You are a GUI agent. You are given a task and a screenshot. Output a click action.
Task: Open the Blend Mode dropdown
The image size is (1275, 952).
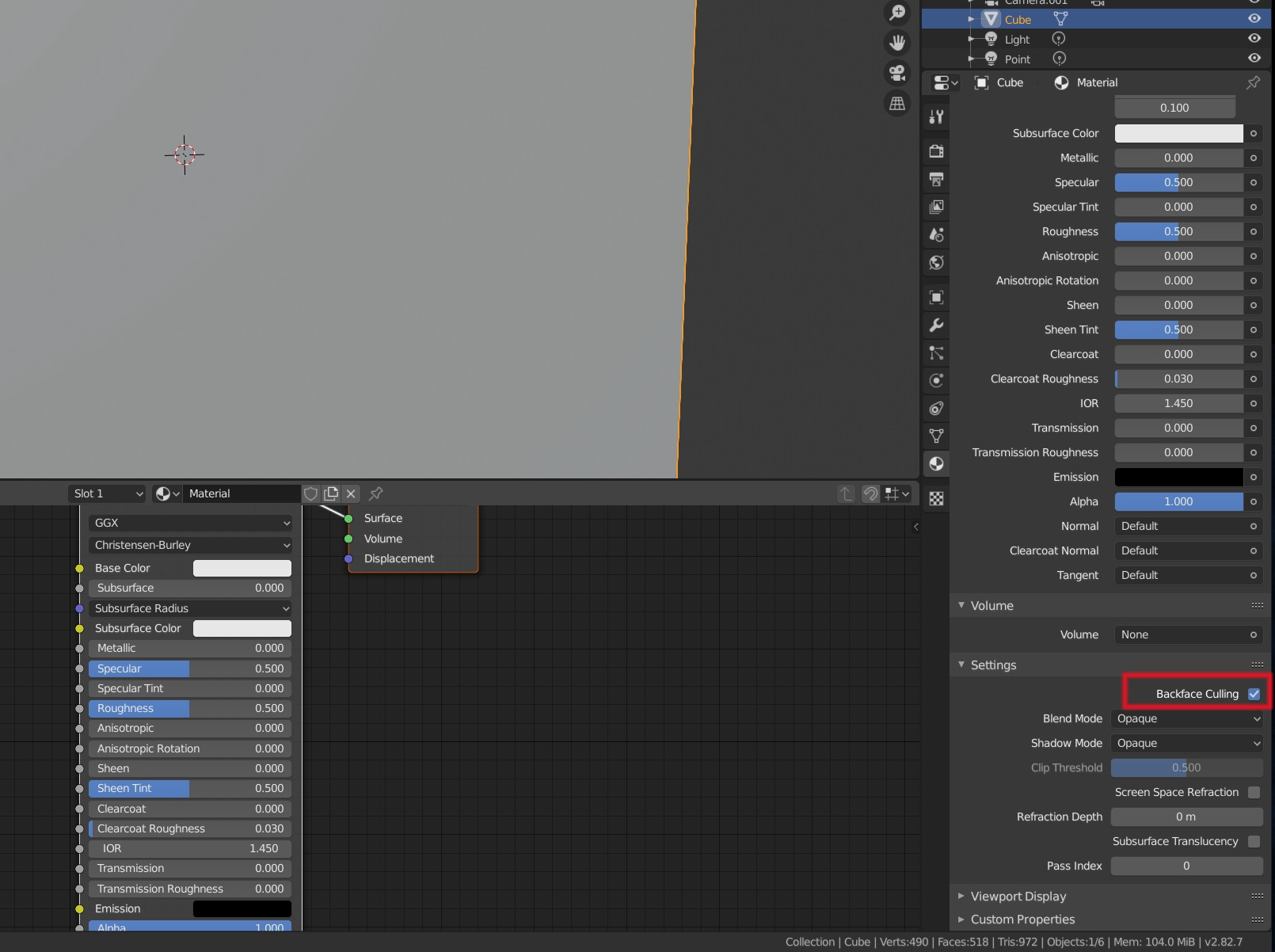[1187, 718]
